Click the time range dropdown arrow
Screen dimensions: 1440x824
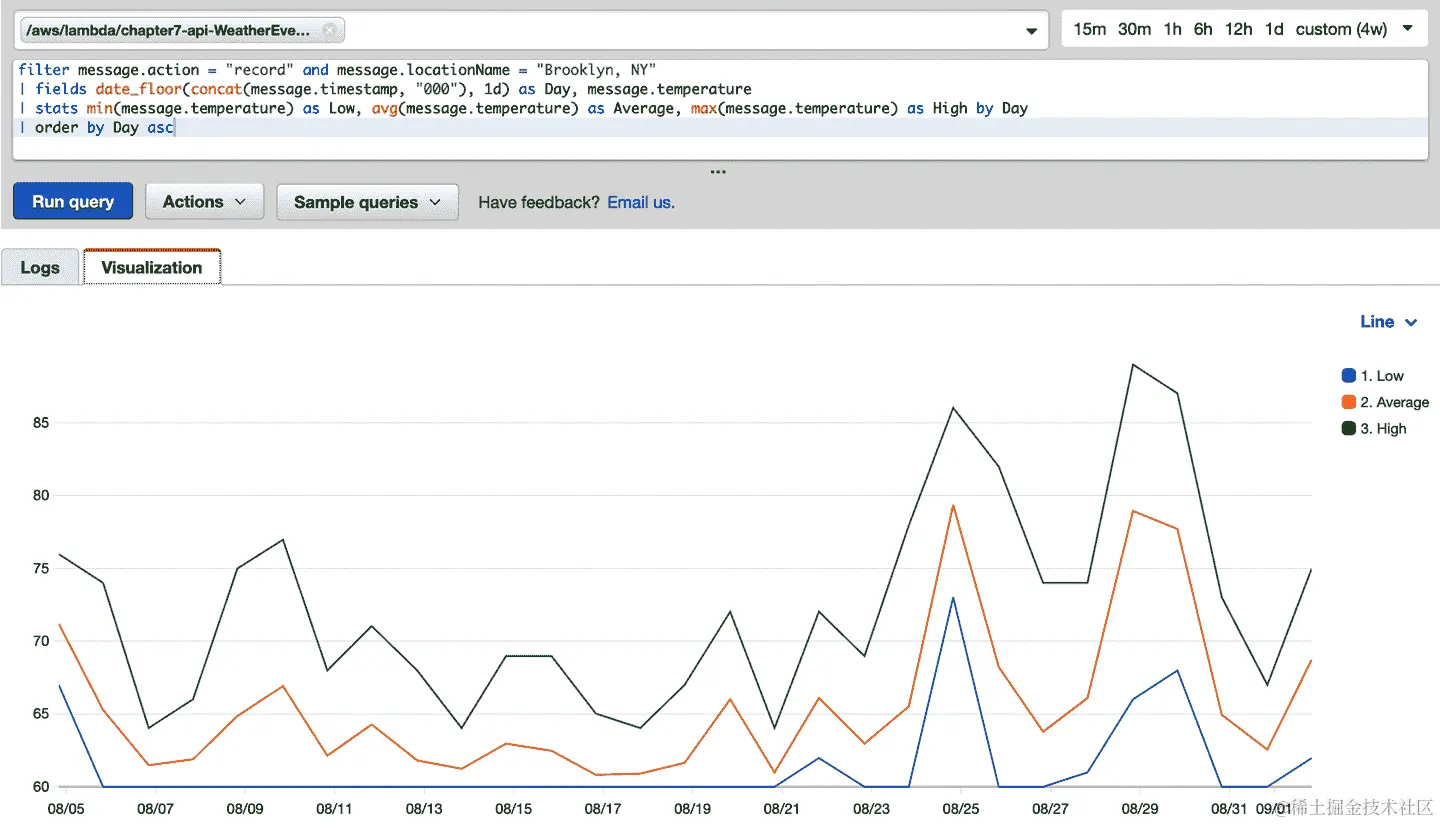(x=1408, y=29)
